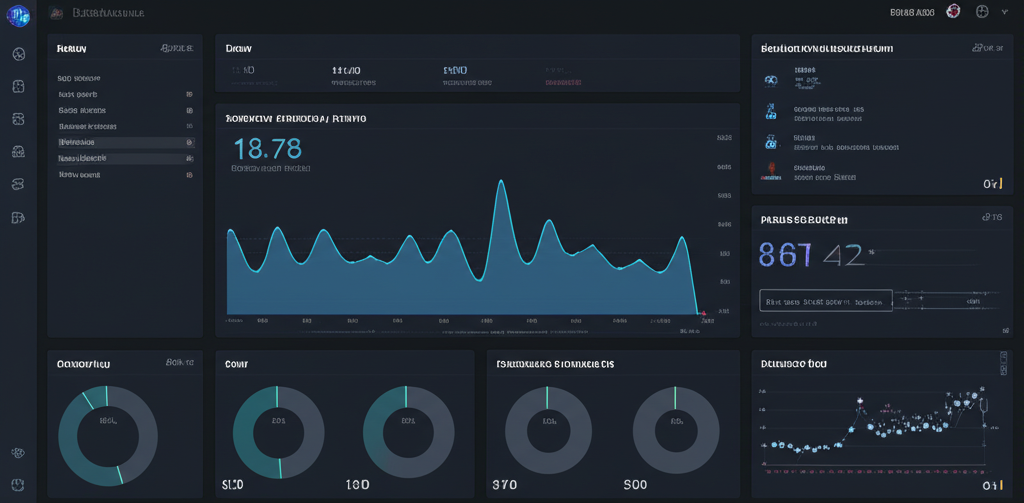Click the blue circular app logo
The width and height of the screenshot is (1024, 503).
coord(18,15)
